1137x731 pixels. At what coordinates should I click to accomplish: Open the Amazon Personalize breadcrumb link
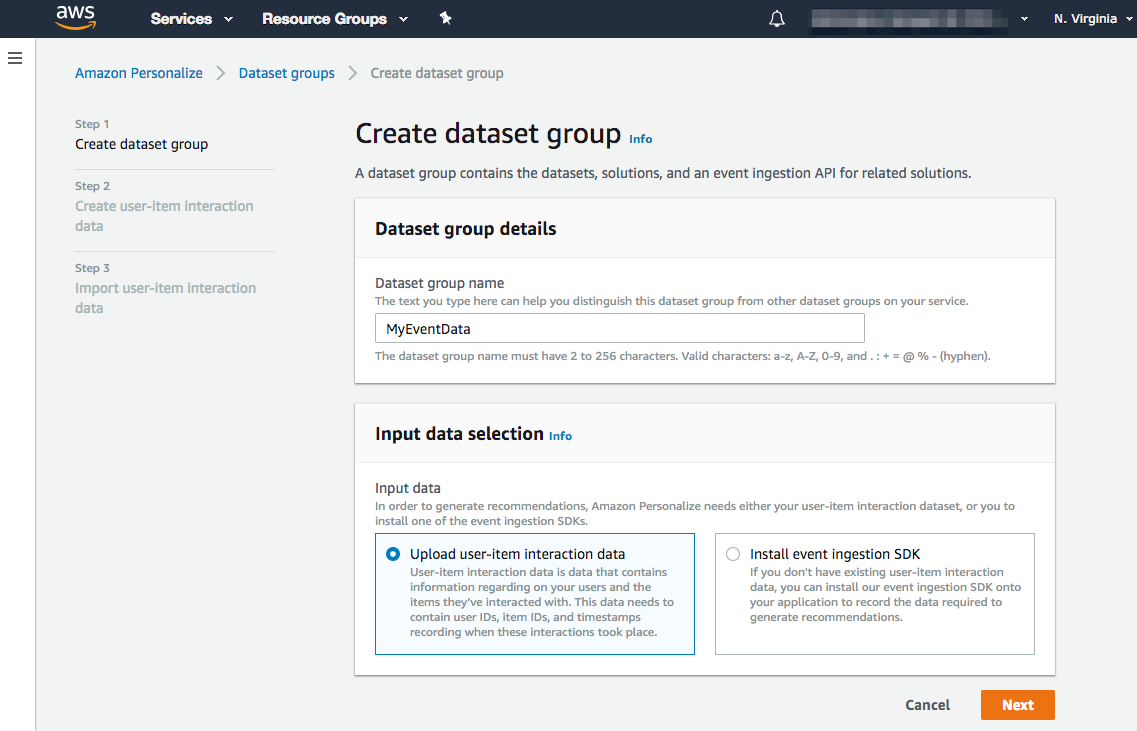pos(139,72)
